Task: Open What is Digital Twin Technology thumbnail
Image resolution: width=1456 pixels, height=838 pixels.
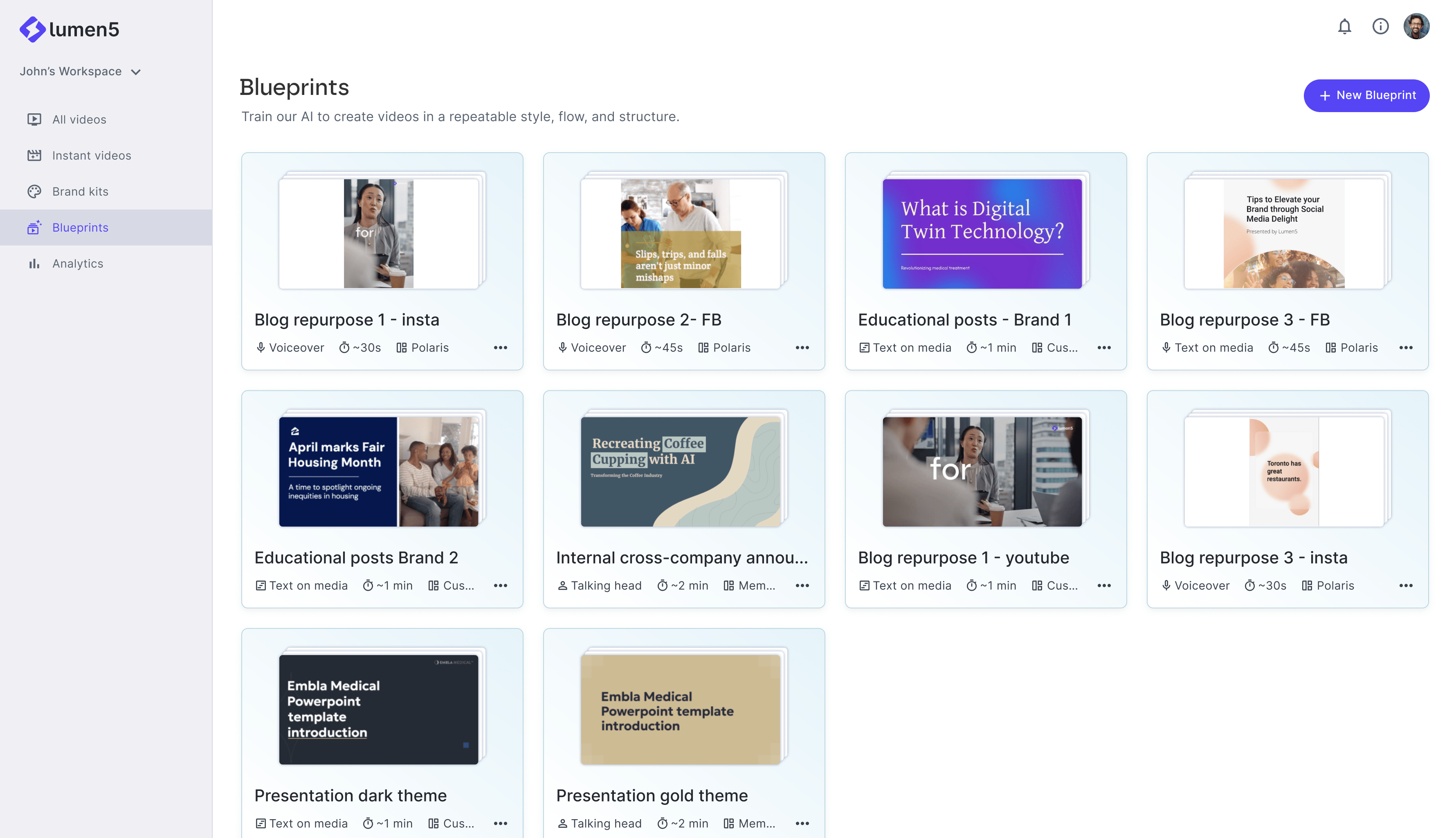Action: click(x=982, y=233)
